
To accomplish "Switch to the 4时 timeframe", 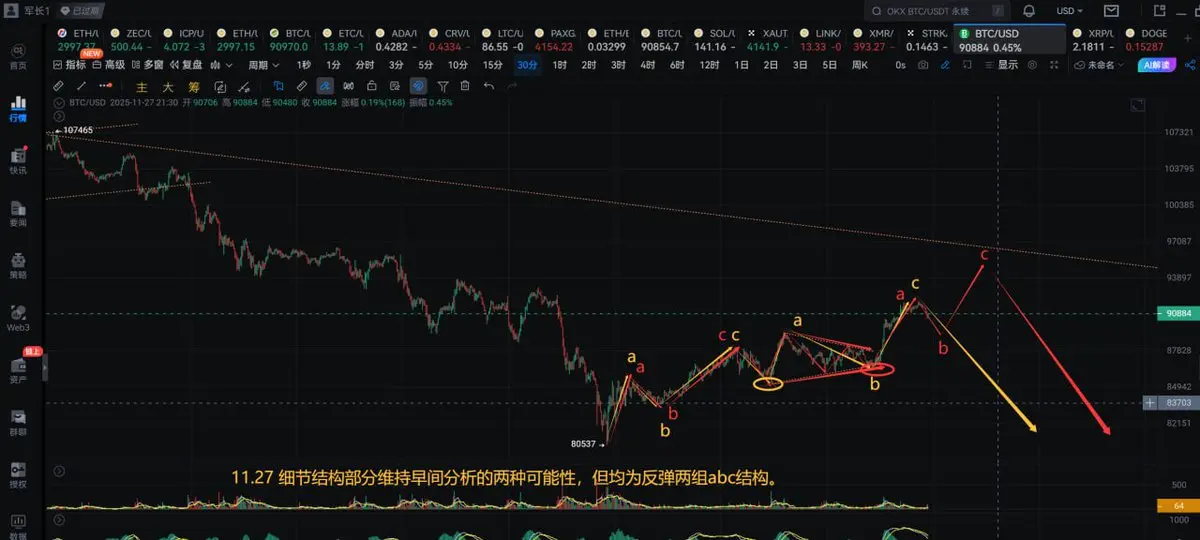I will pos(648,64).
